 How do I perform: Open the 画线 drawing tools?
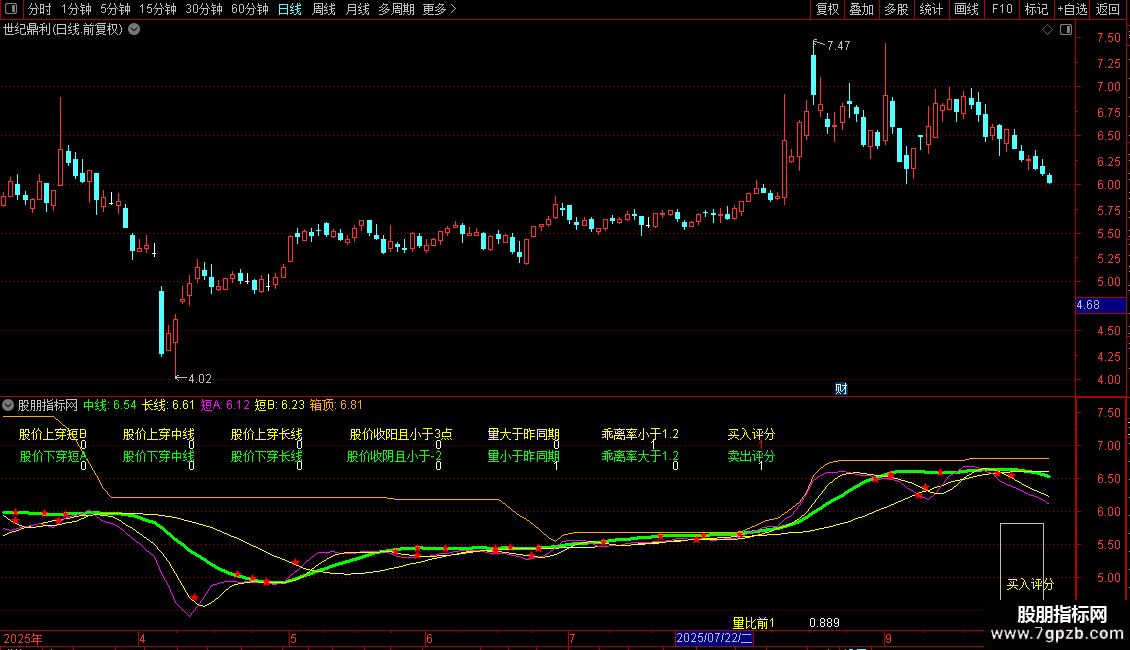[x=966, y=9]
